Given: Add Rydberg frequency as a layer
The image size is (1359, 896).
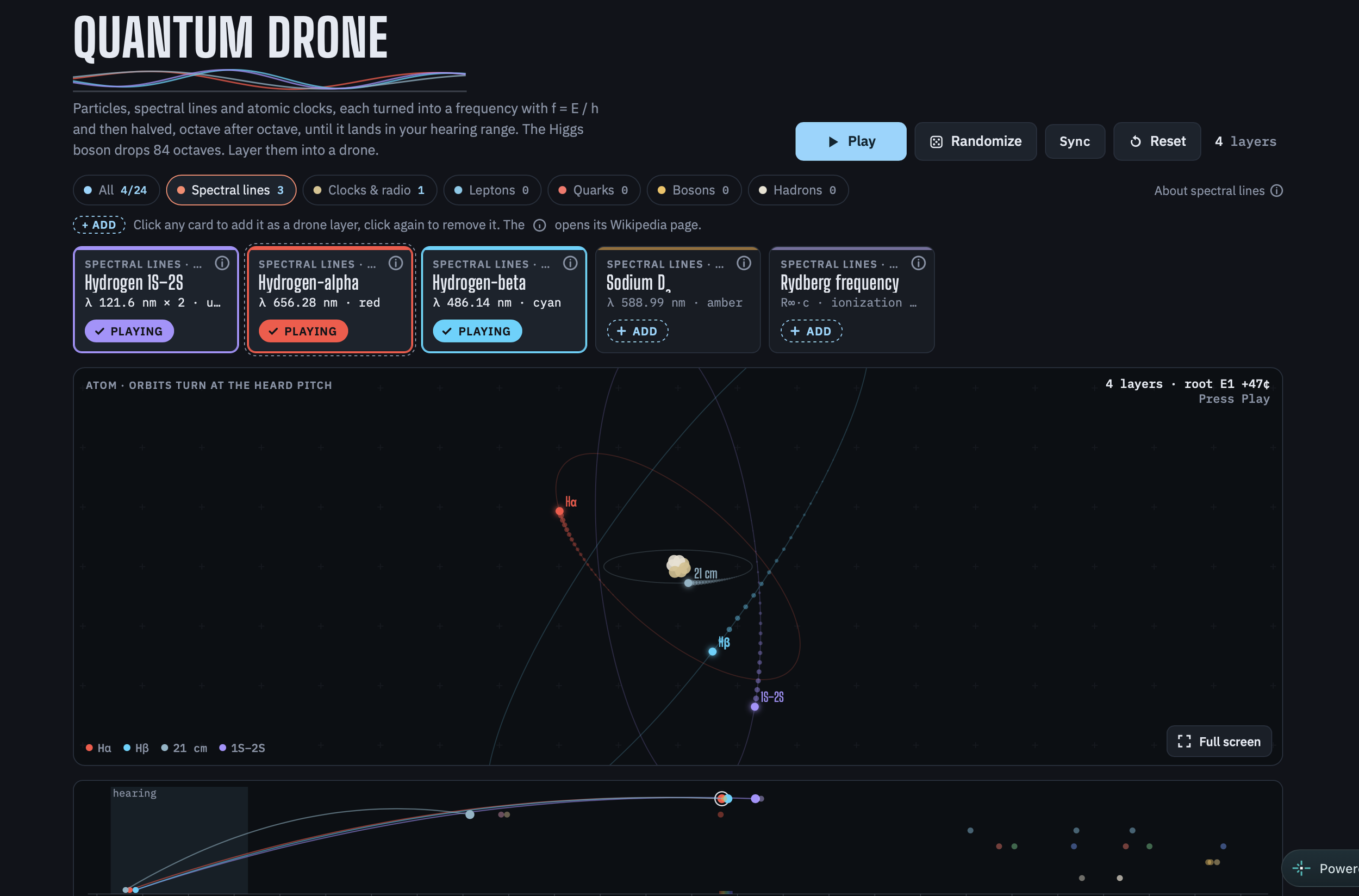Looking at the screenshot, I should tap(811, 331).
